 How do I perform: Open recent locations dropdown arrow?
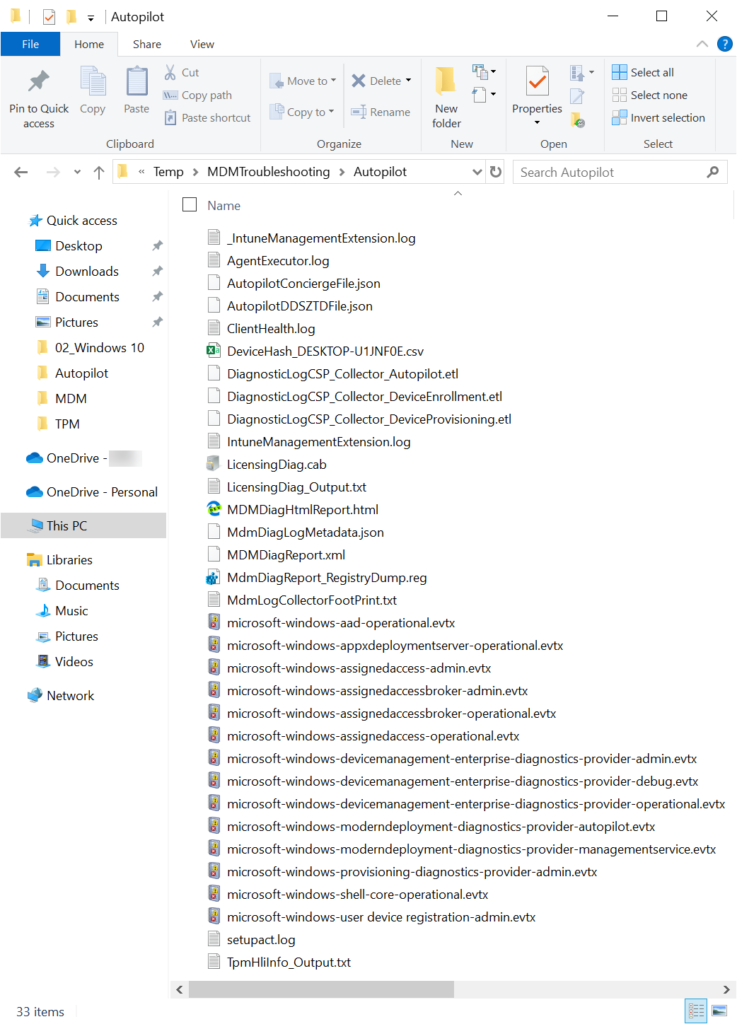(x=77, y=172)
